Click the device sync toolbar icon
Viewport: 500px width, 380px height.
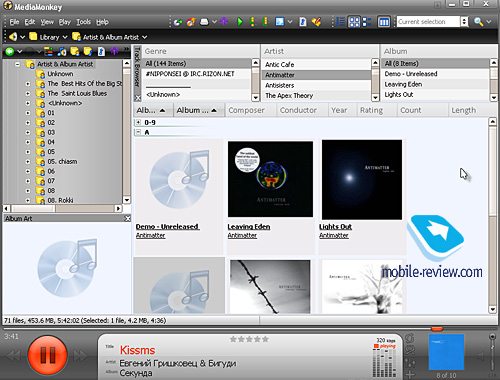click(x=204, y=22)
